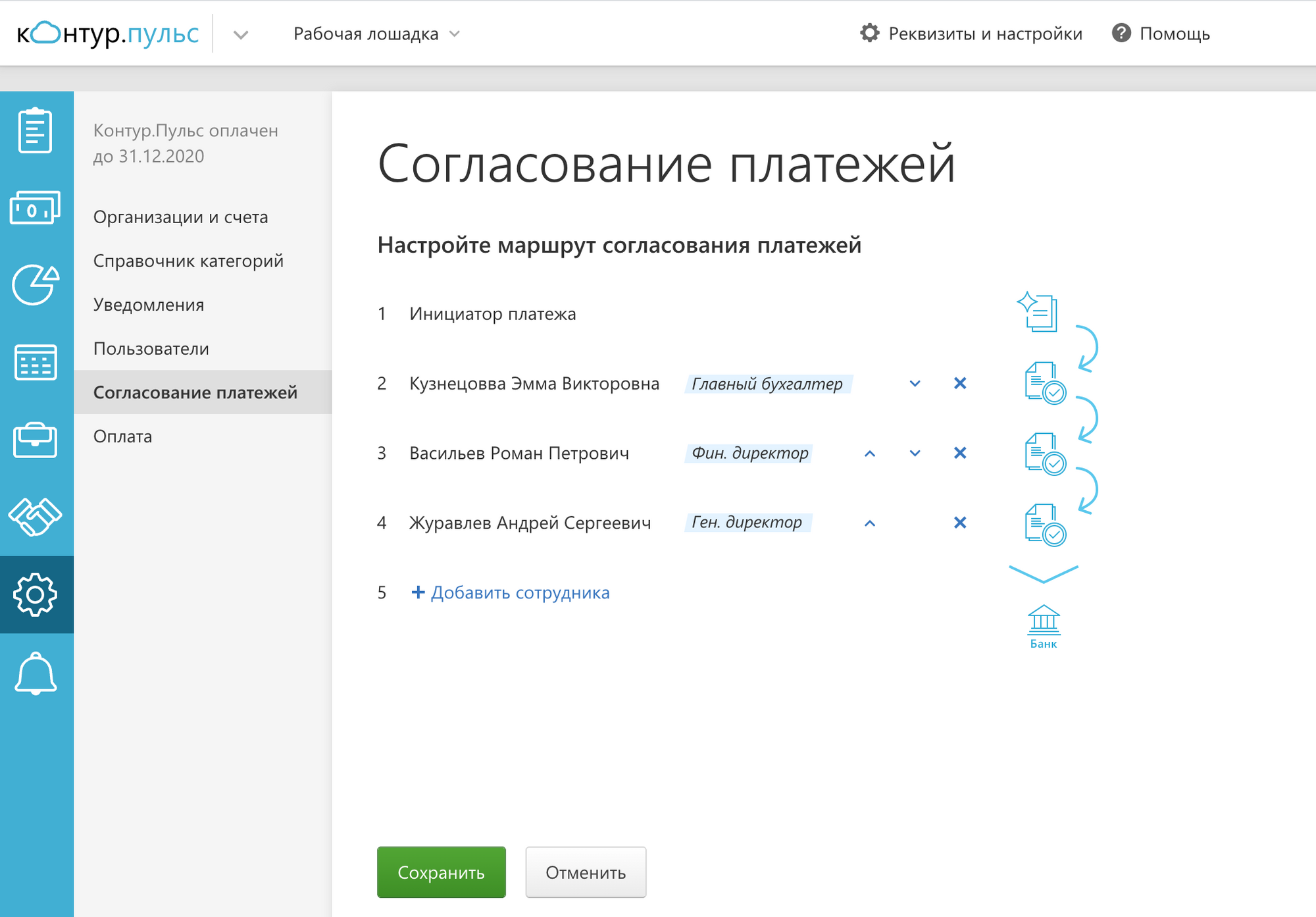This screenshot has width=1316, height=917.
Task: Open the clipboard documents sidebar icon
Action: pyautogui.click(x=36, y=131)
